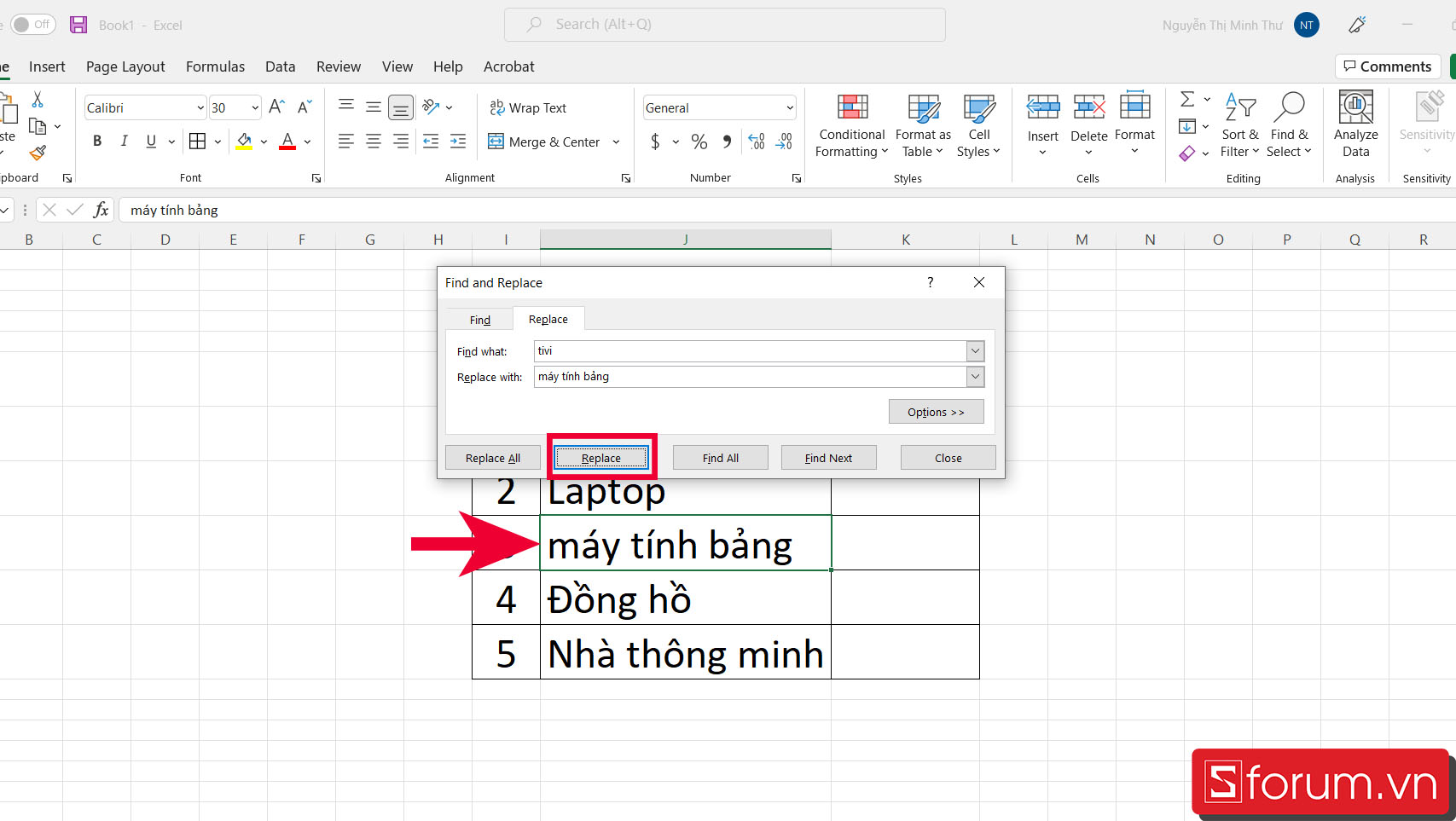Toggle Bold formatting
Image resolution: width=1456 pixels, height=821 pixels.
coord(97,142)
